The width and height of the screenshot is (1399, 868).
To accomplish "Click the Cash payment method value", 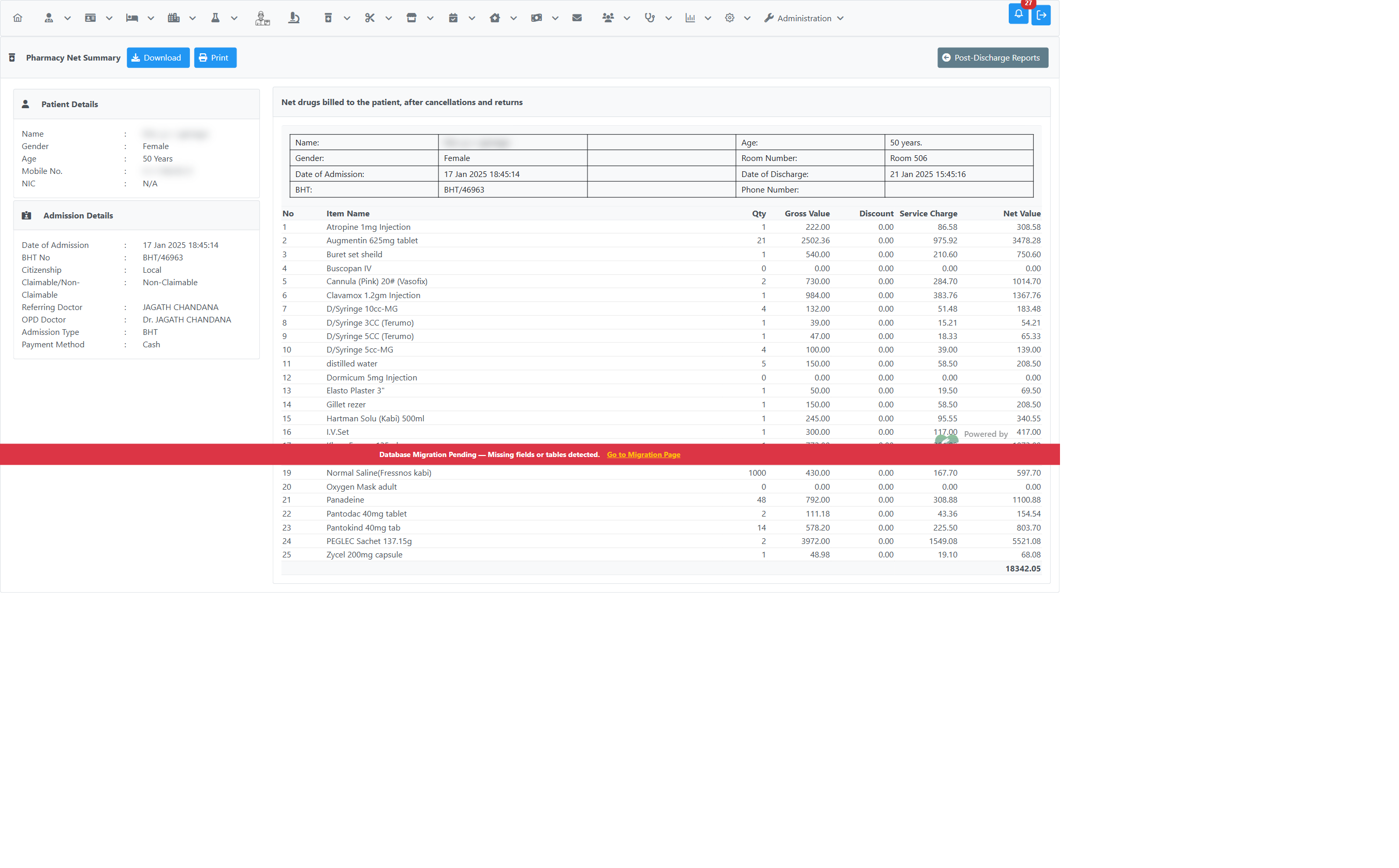I will coord(151,344).
